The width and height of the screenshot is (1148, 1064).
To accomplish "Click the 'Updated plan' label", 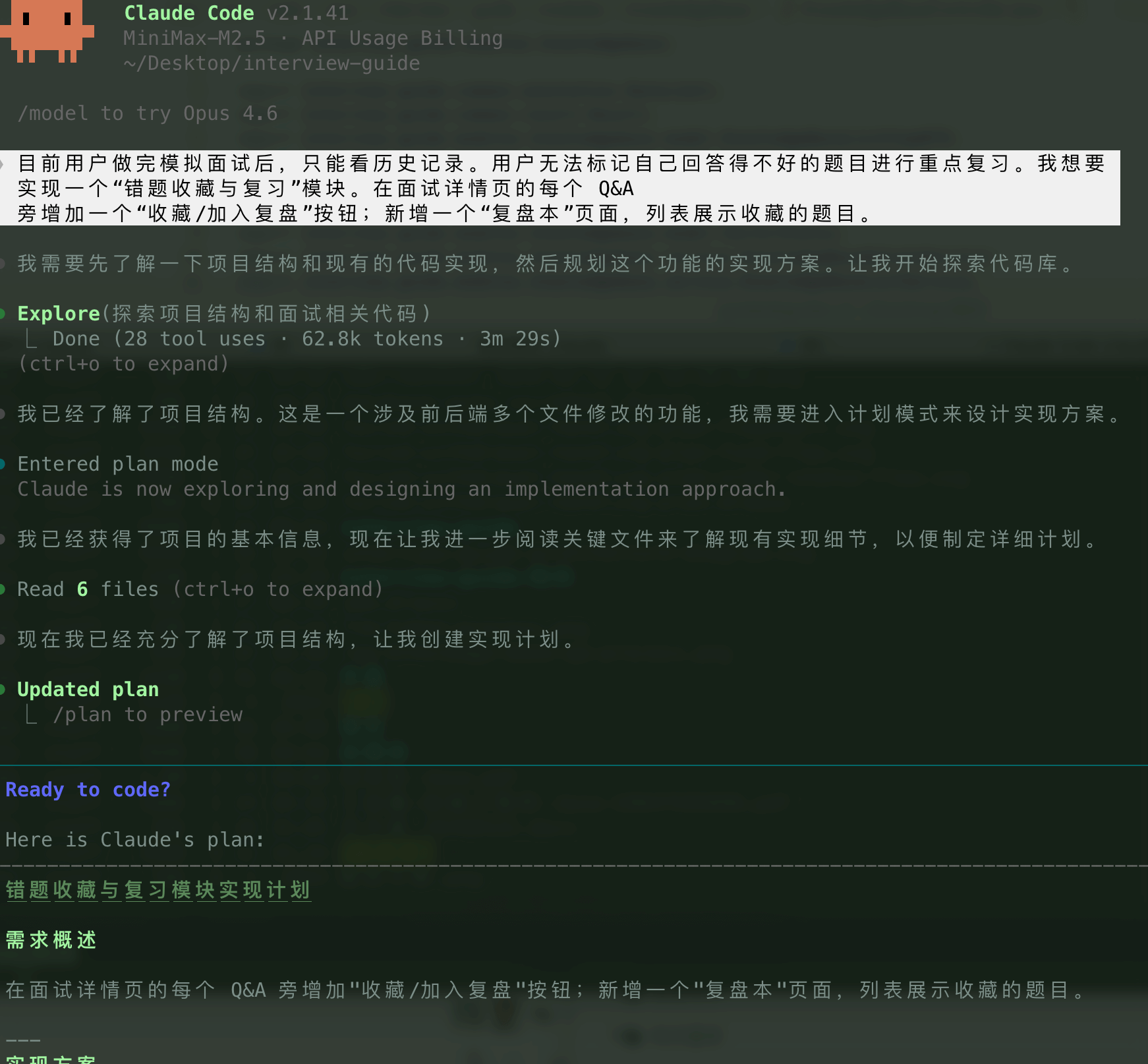I will pos(88,690).
